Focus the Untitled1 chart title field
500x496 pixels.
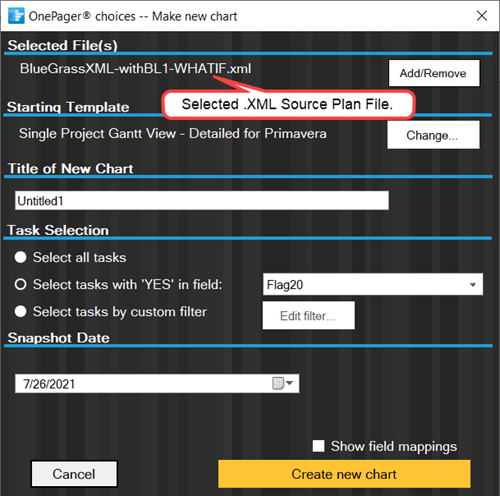click(202, 201)
